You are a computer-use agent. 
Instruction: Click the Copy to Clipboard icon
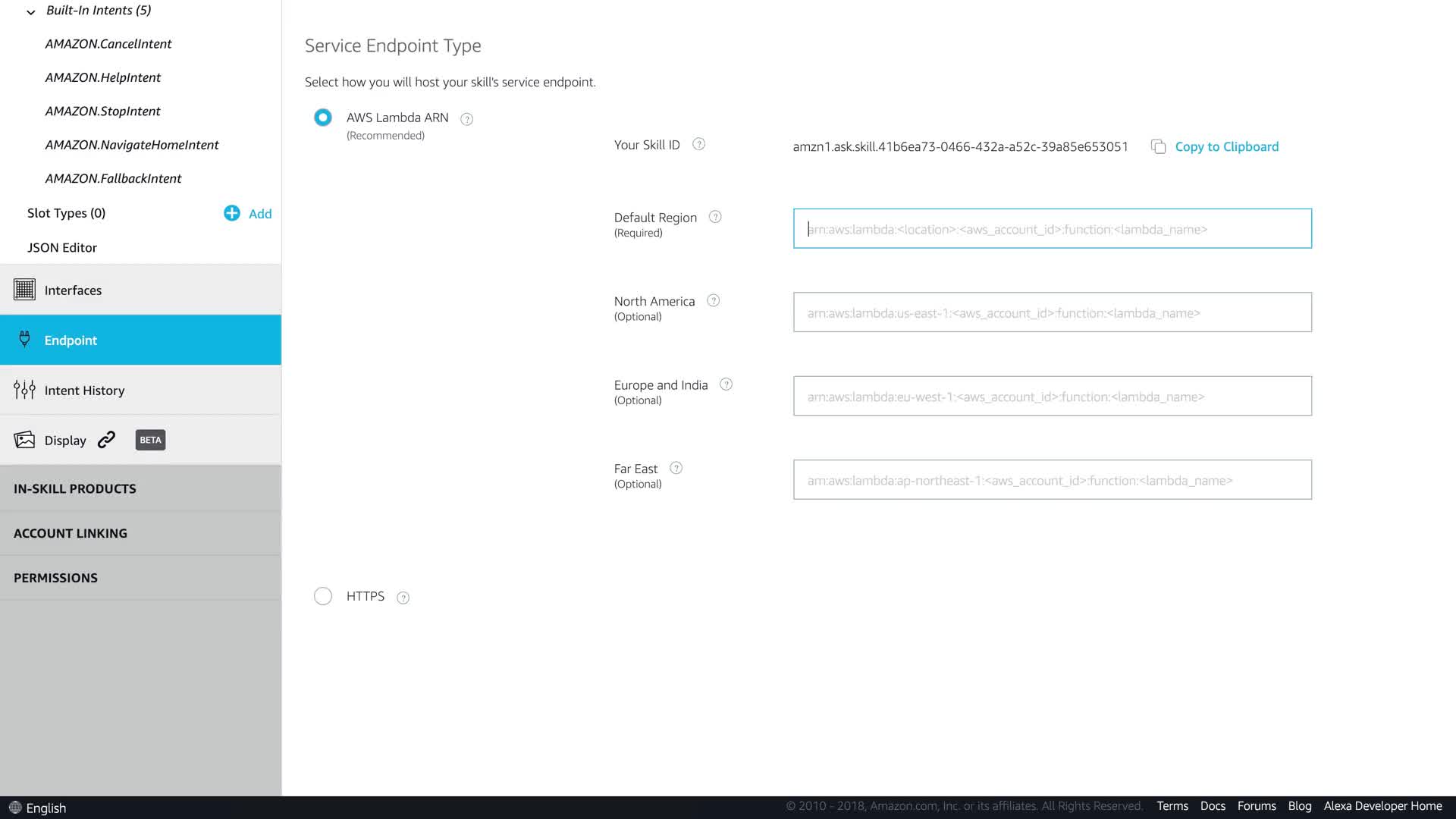pos(1158,146)
